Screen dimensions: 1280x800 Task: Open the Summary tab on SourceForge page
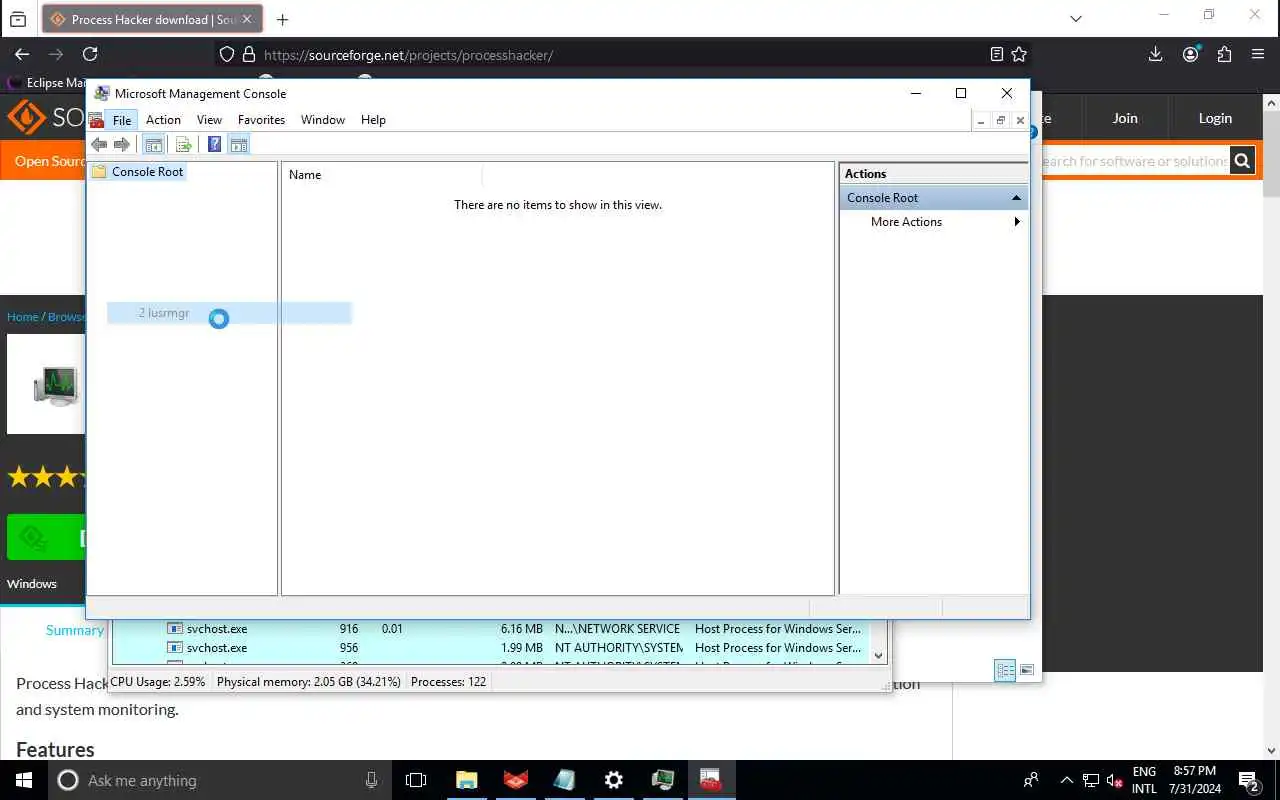tap(74, 630)
